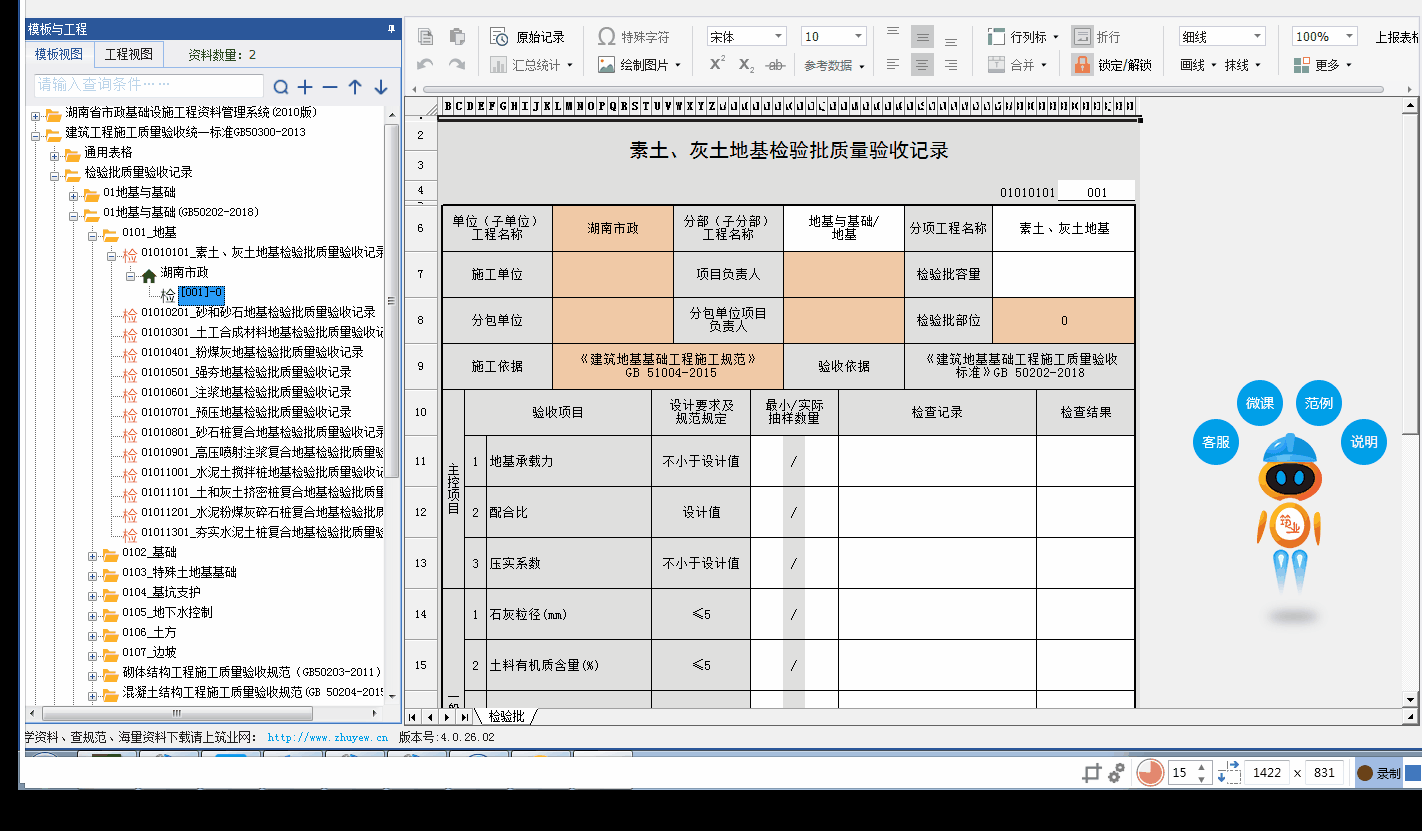This screenshot has width=1422, height=831.
Task: Toggle 折行 text wrapping
Action: tap(1096, 37)
